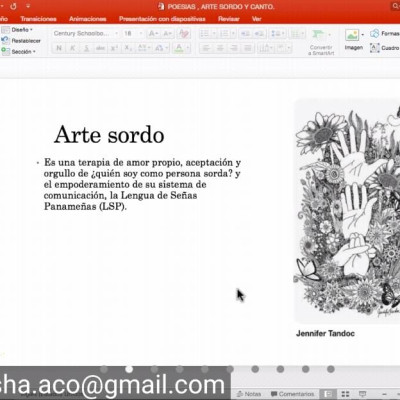Increase font size with A+ icon
400x400 pixels.
(153, 34)
